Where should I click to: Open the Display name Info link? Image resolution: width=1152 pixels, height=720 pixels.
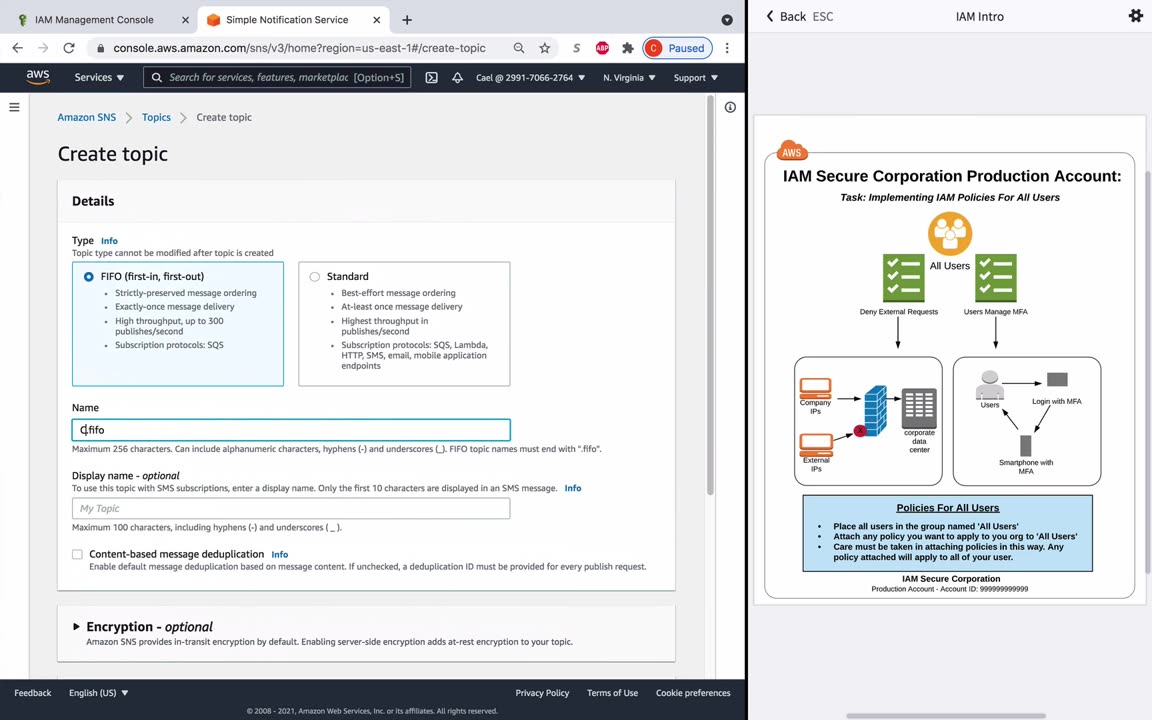coord(572,488)
